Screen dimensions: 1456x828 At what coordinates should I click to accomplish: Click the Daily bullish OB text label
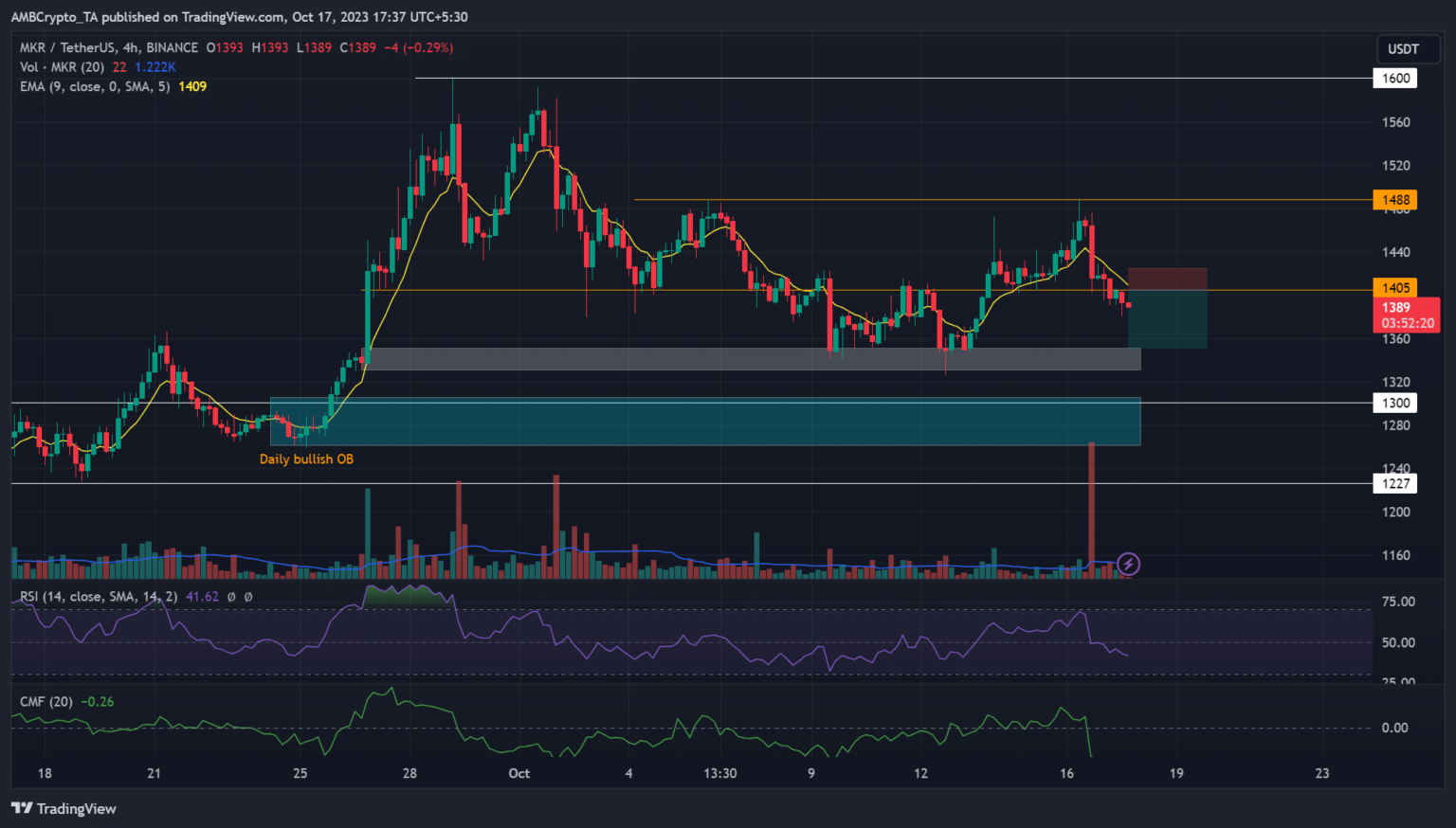point(306,459)
